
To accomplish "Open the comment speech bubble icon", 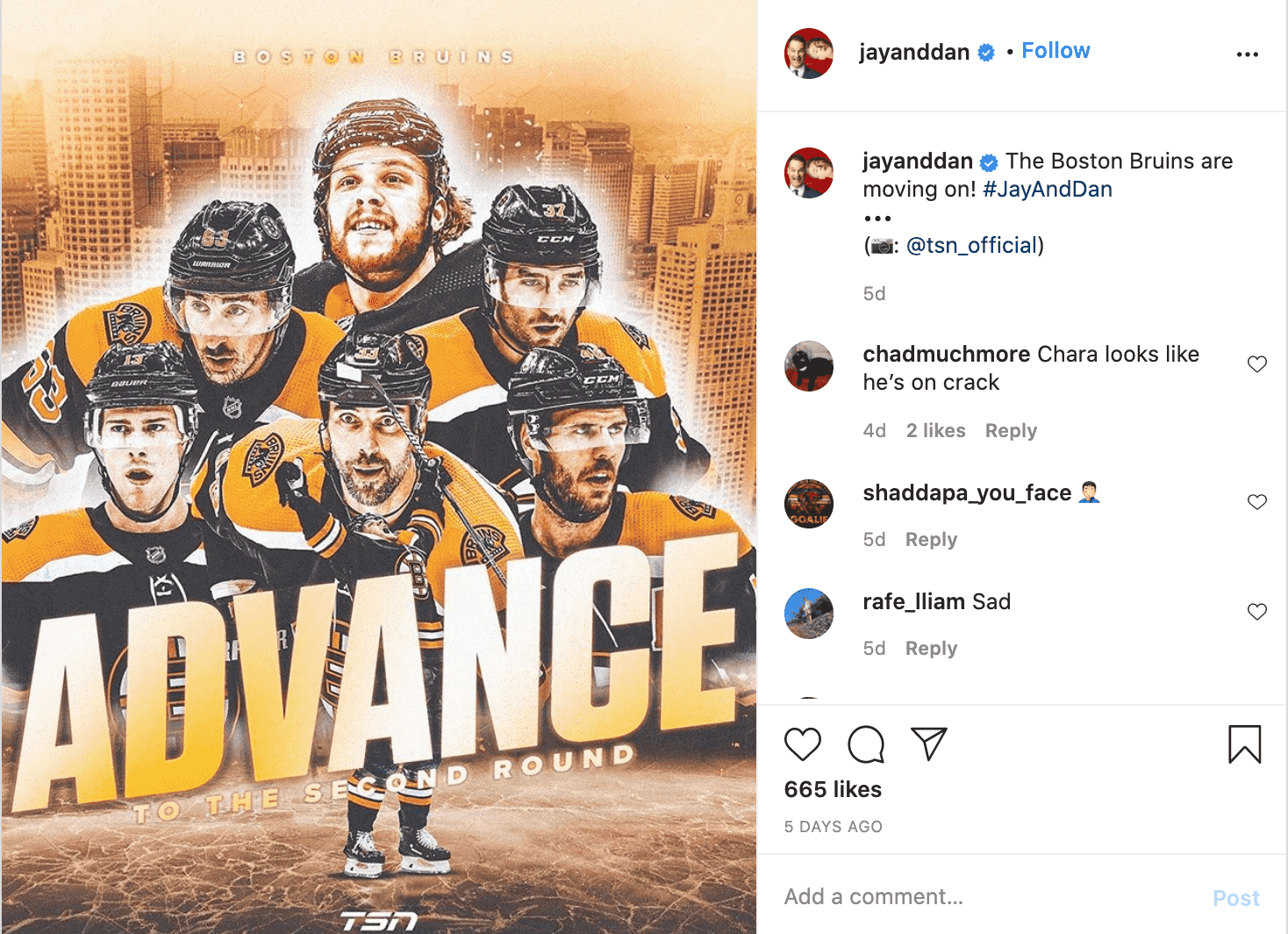I will point(866,744).
